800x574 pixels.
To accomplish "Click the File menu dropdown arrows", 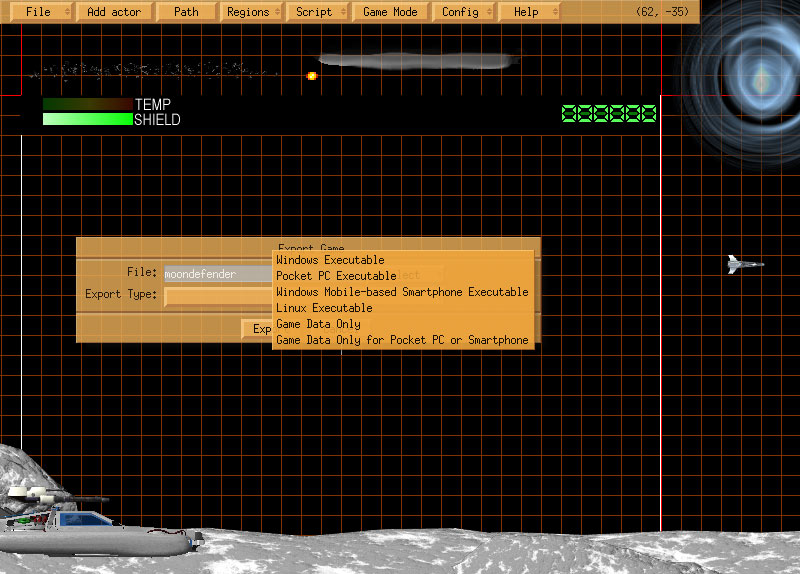I will pyautogui.click(x=67, y=12).
